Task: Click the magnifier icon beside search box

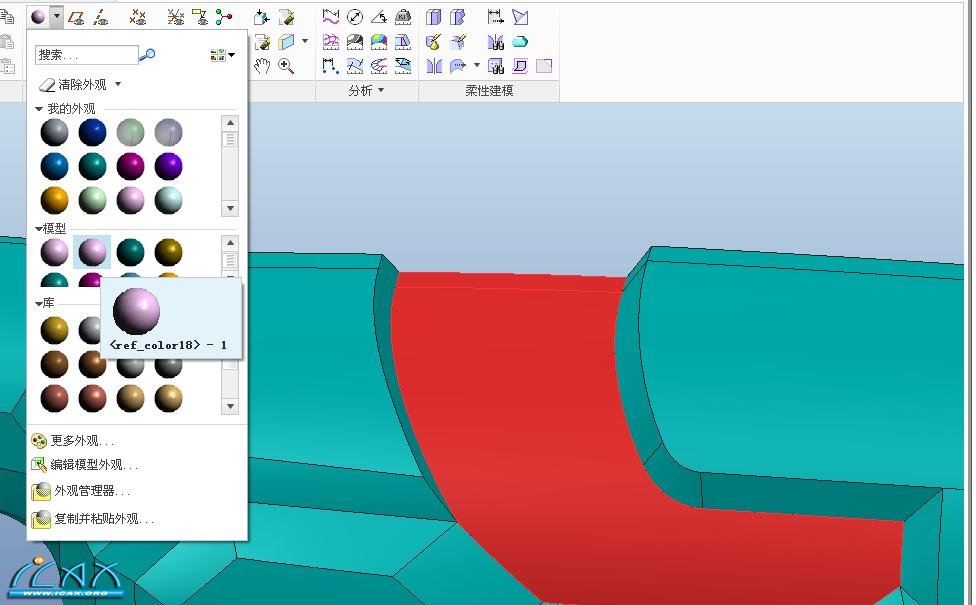Action: (148, 55)
